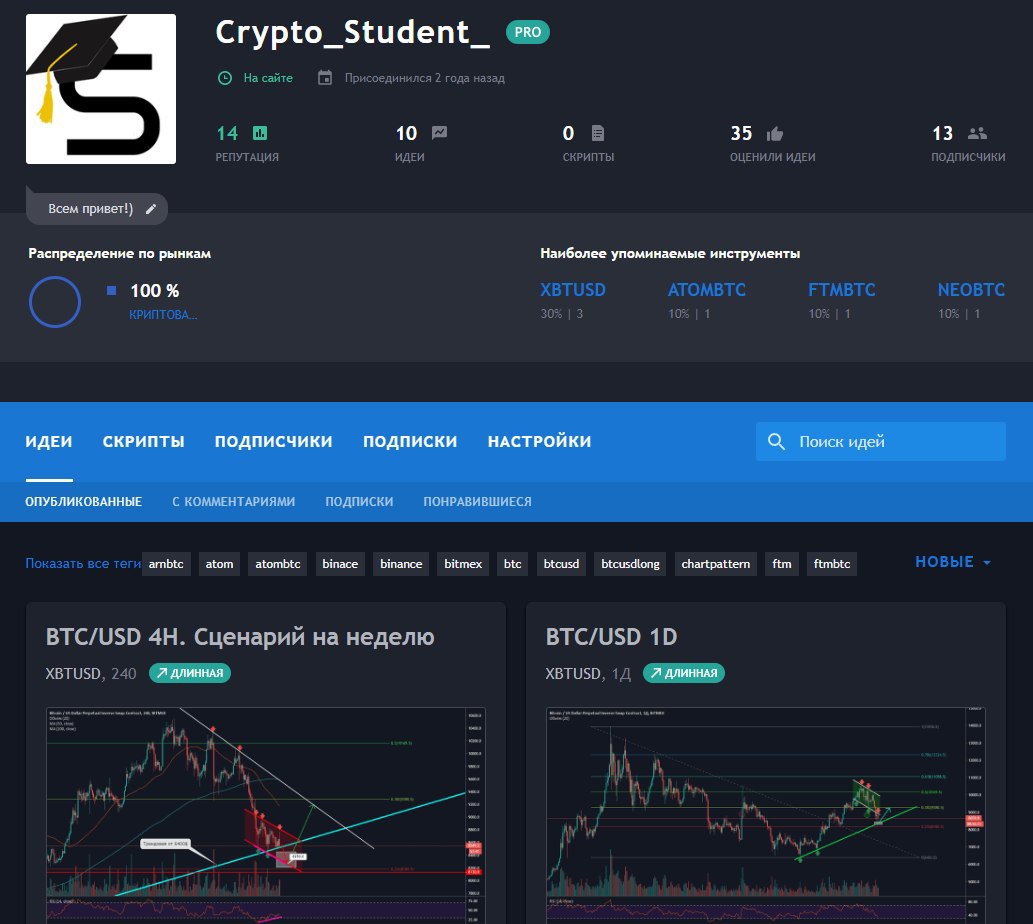Click the market distribution donut chart
1033x924 pixels.
tap(55, 302)
